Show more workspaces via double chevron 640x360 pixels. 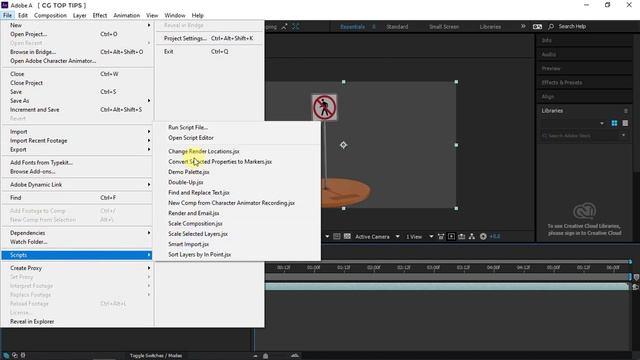(523, 26)
